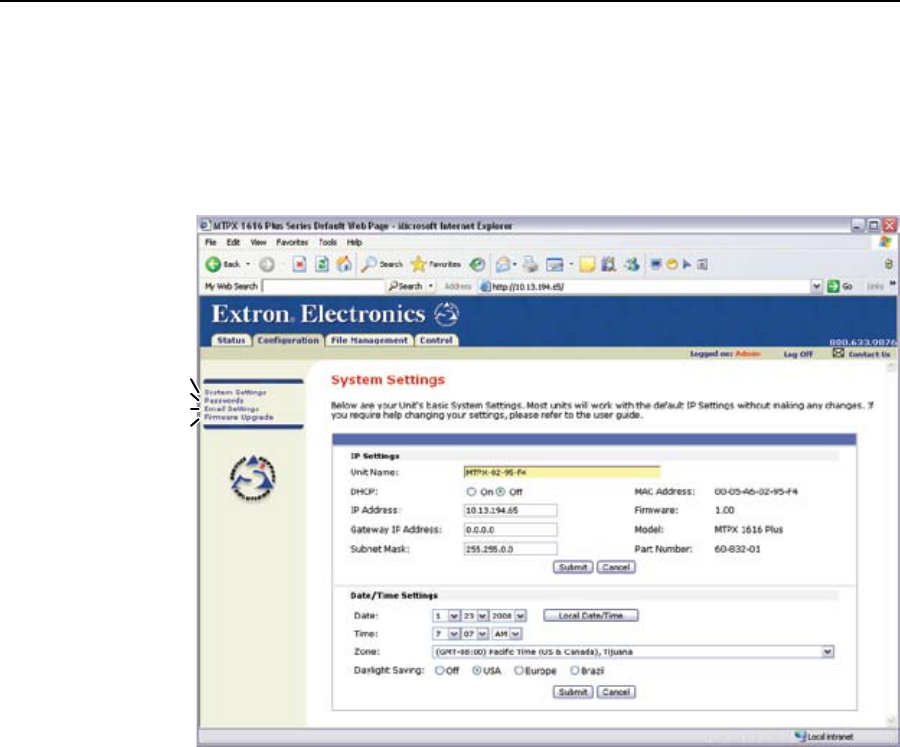900x747 pixels.
Task: Open the time Zone dropdown
Action: 828,651
